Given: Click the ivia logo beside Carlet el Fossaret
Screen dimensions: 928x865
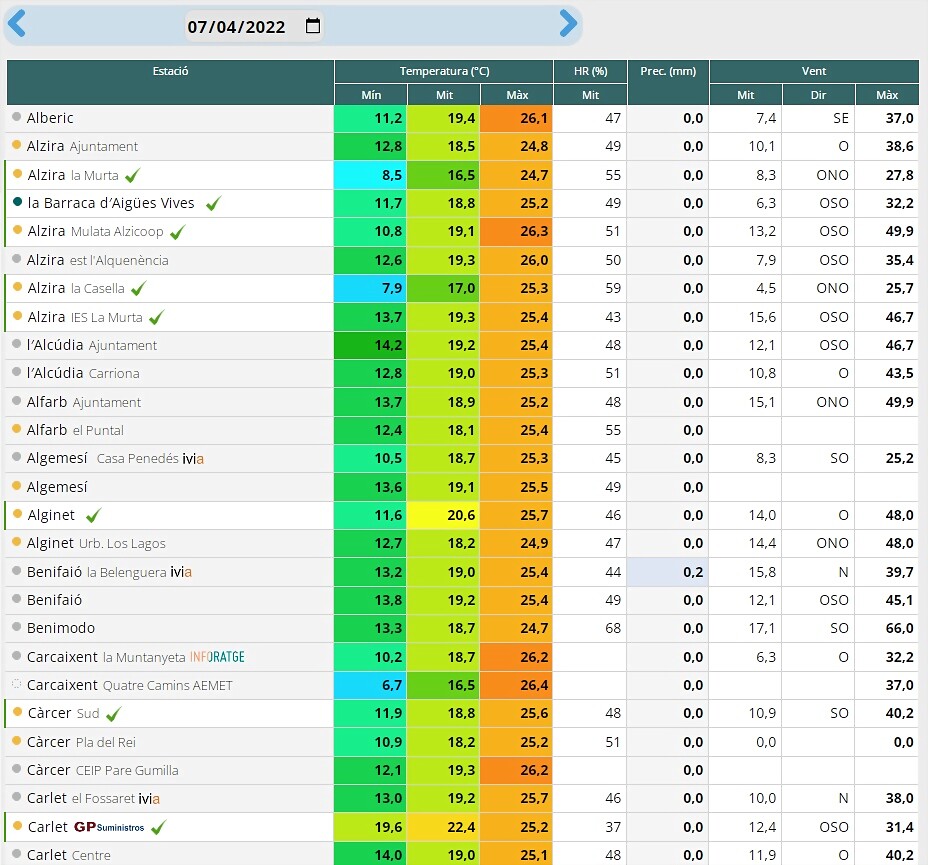Looking at the screenshot, I should (x=149, y=799).
